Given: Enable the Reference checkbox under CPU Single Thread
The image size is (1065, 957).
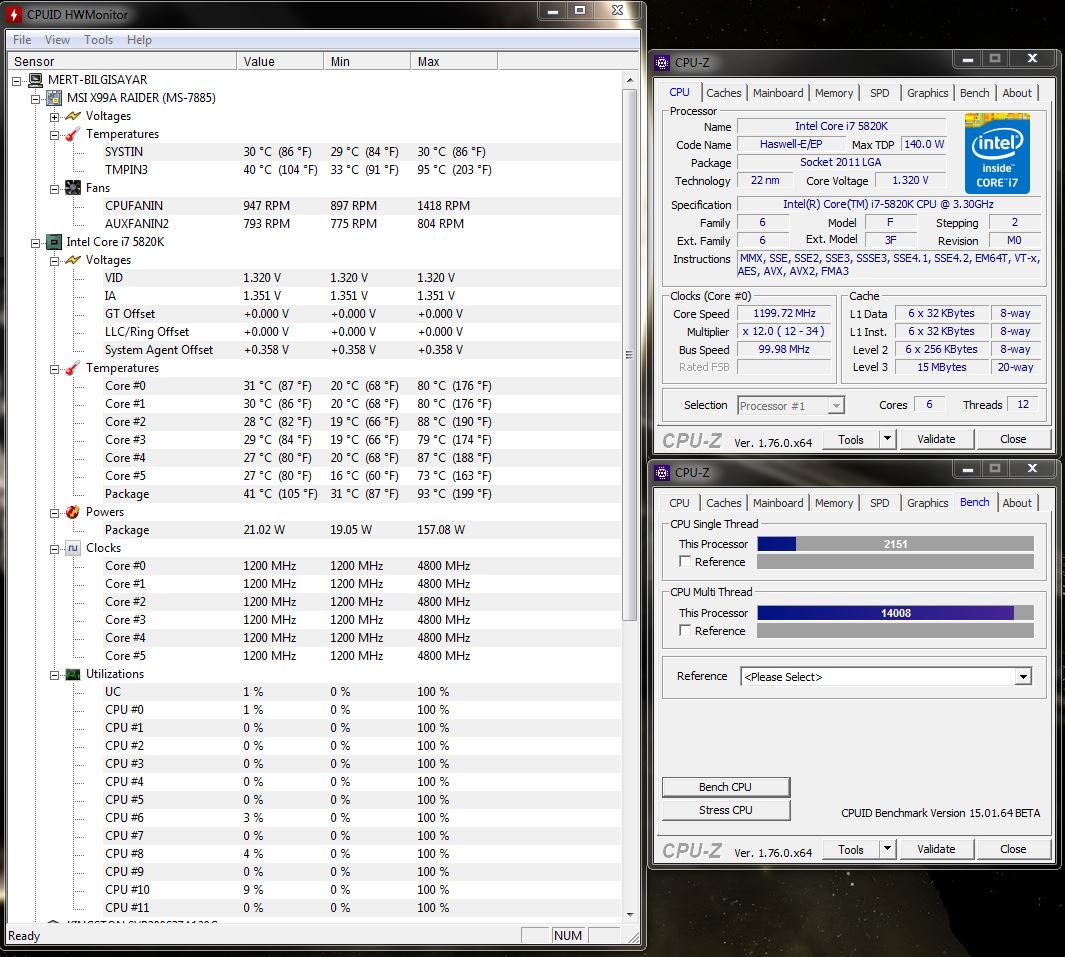Looking at the screenshot, I should point(685,562).
